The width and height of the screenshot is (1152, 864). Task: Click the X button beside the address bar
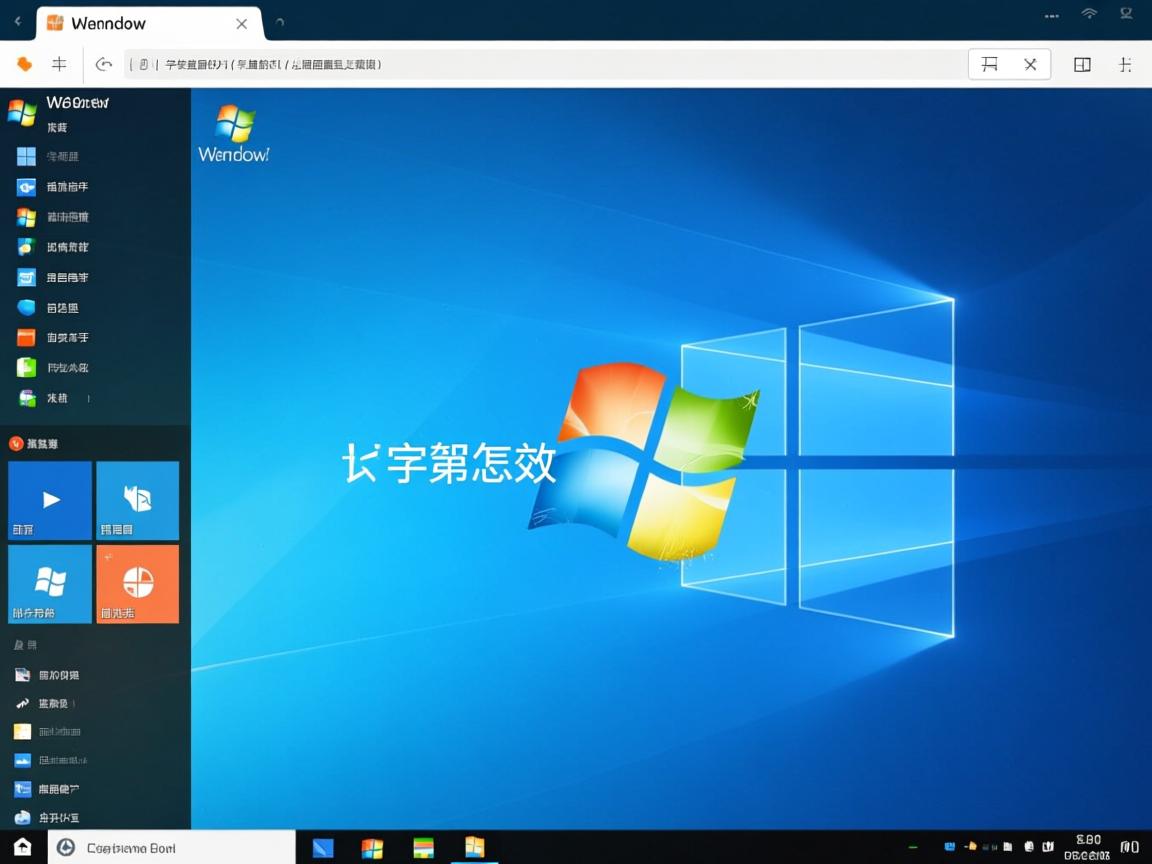[1032, 63]
